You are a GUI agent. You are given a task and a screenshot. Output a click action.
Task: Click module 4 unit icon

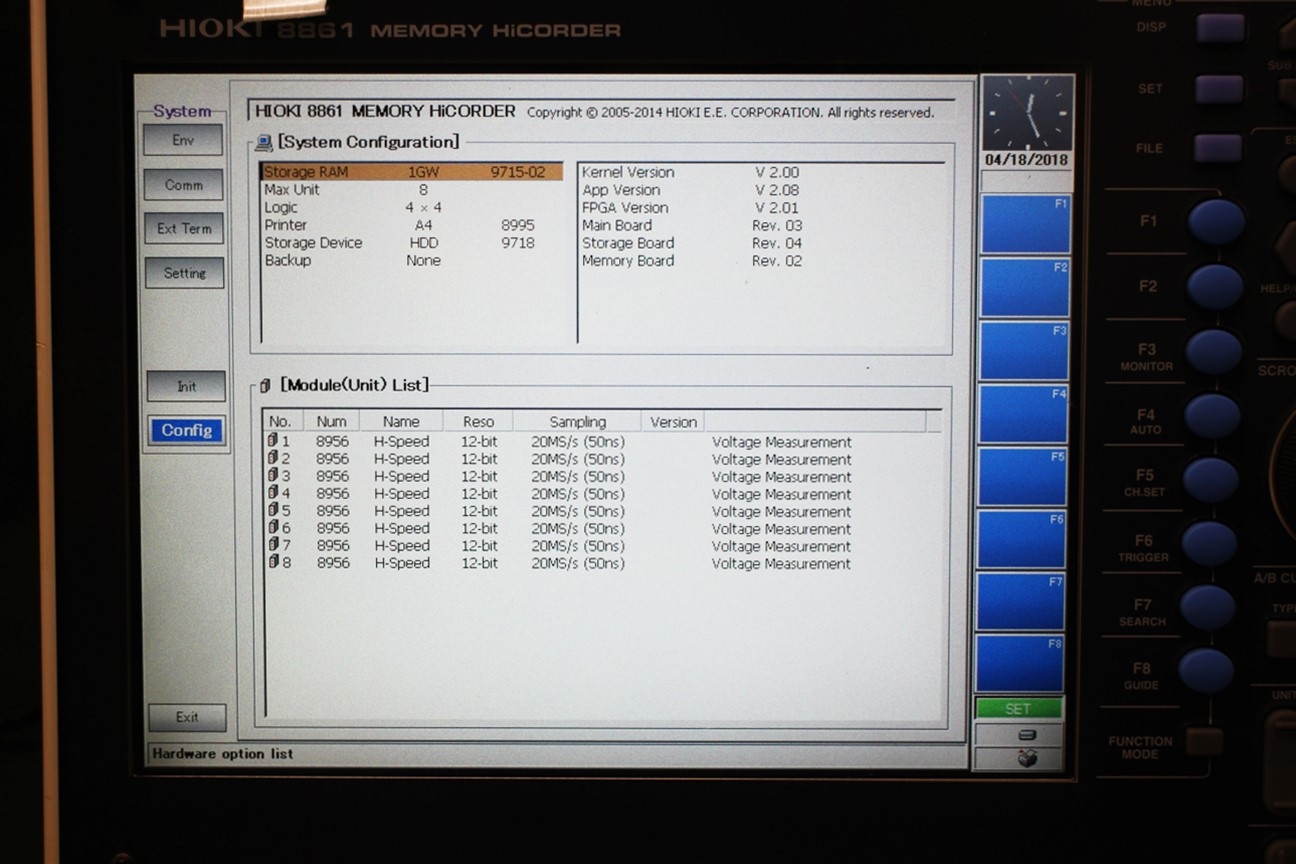(272, 493)
